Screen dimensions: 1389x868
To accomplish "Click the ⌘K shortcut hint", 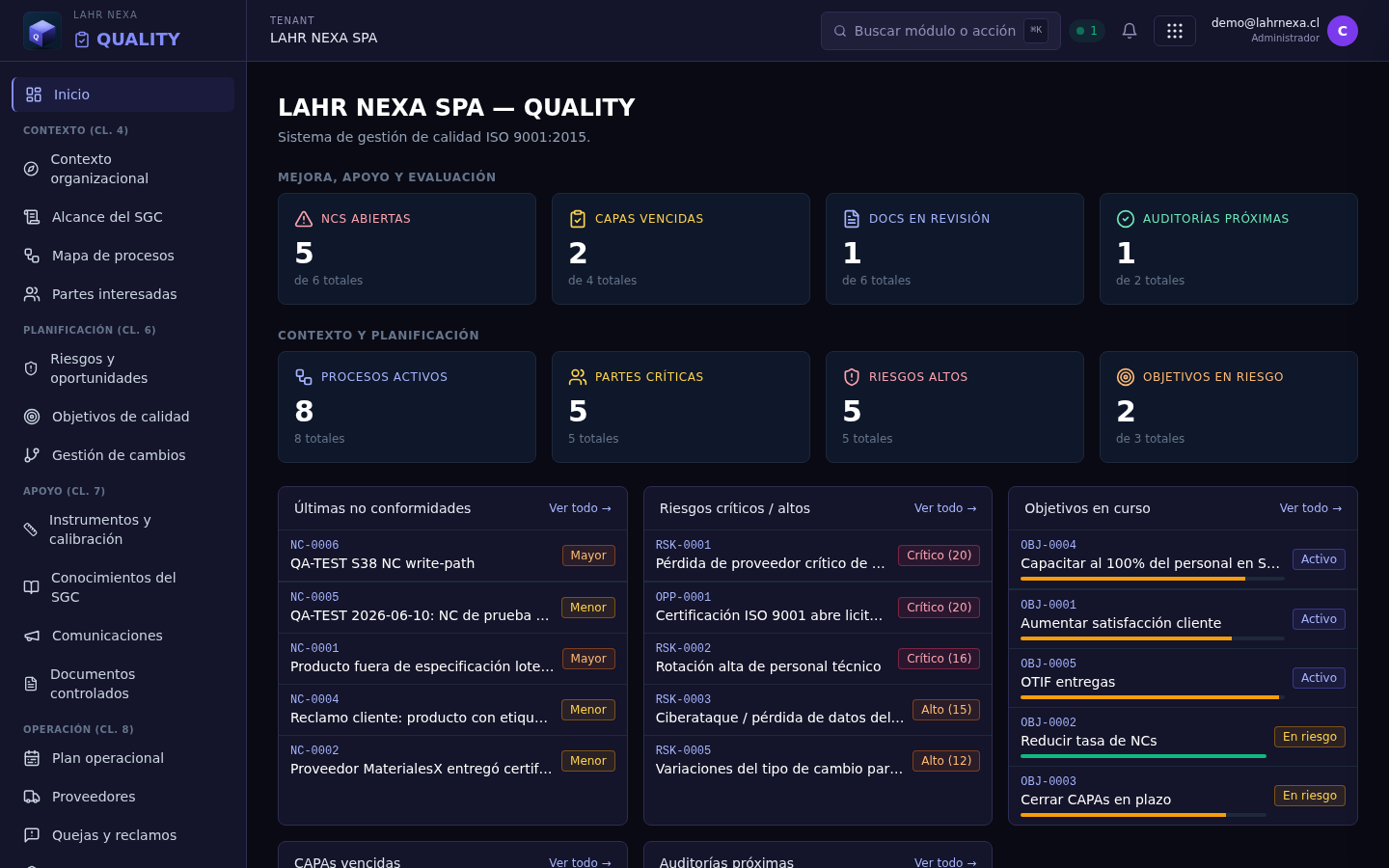I will pos(1036,31).
